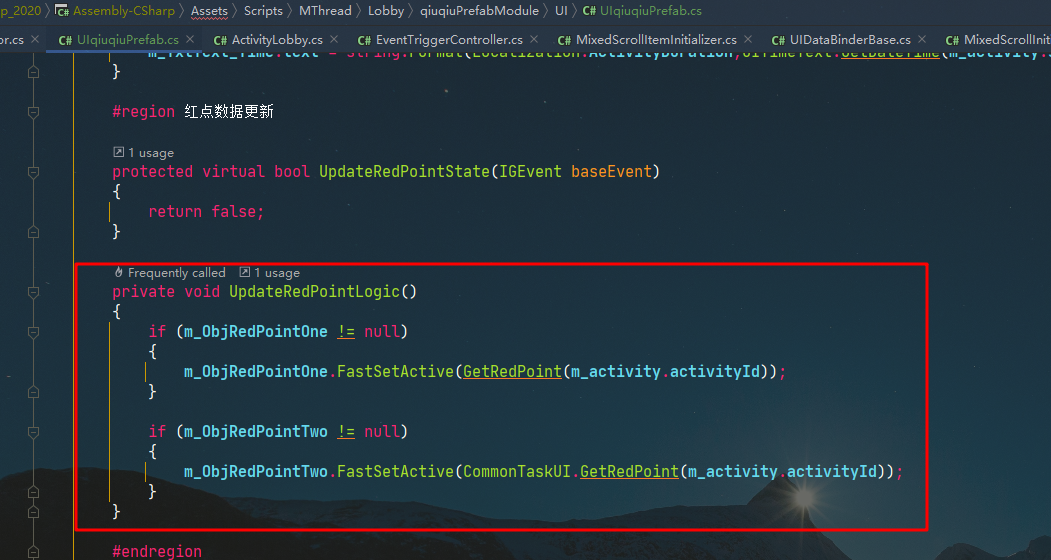
Task: Open the Assembly-CSharp breadcrumb
Action: pos(123,11)
